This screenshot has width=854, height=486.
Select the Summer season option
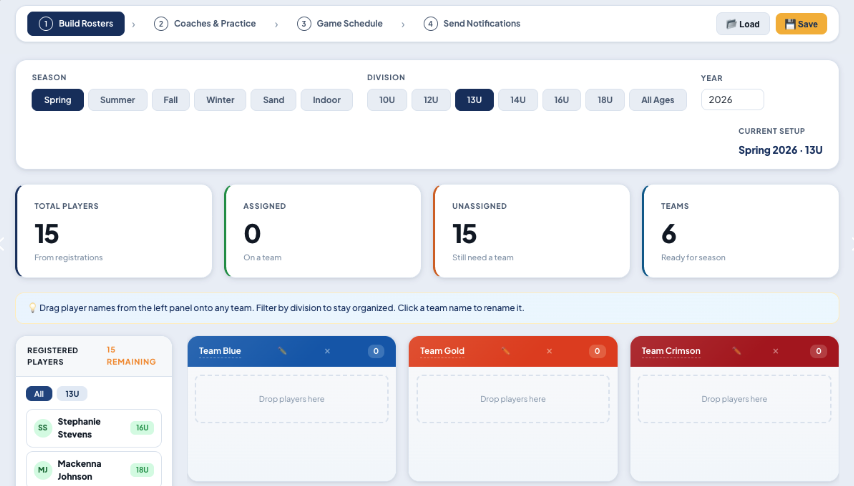click(x=117, y=100)
